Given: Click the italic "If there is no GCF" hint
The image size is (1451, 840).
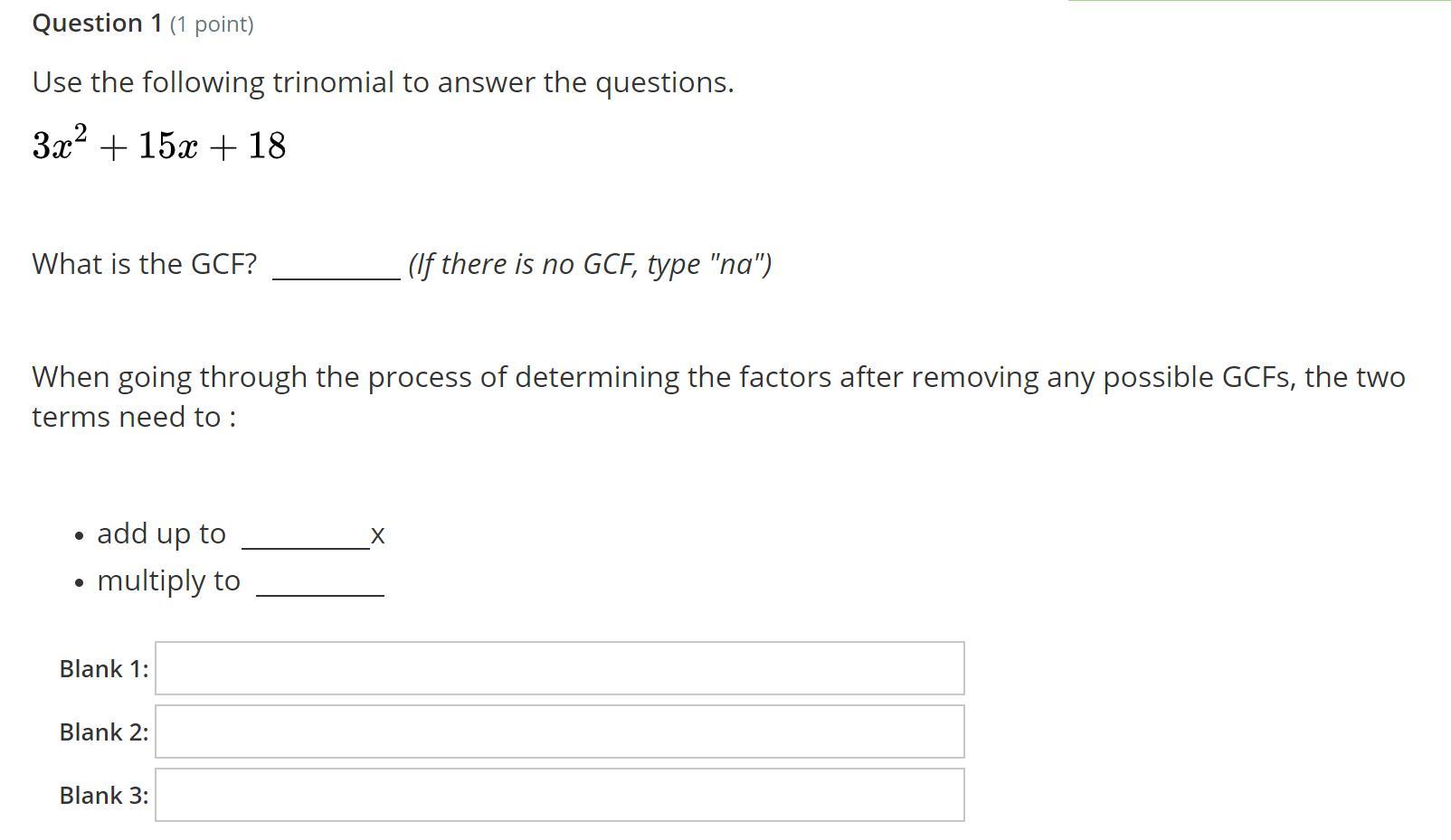Looking at the screenshot, I should [590, 264].
